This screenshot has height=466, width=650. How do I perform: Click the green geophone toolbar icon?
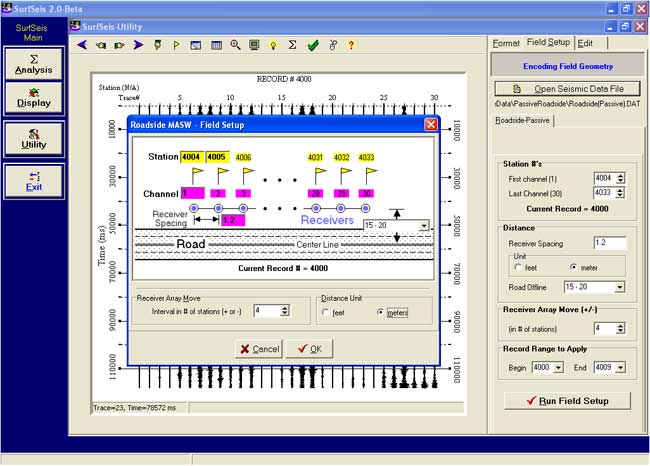(158, 45)
